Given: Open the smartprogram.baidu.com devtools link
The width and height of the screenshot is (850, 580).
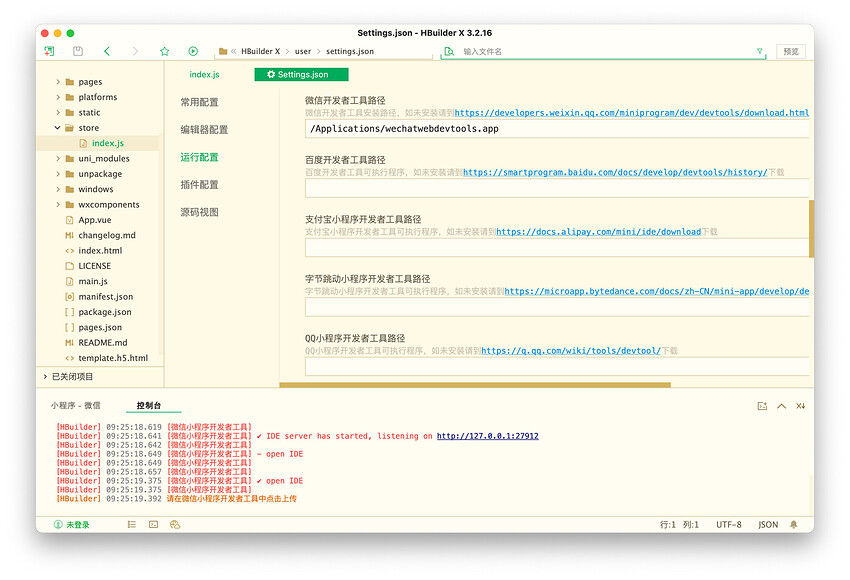Looking at the screenshot, I should tap(615, 172).
